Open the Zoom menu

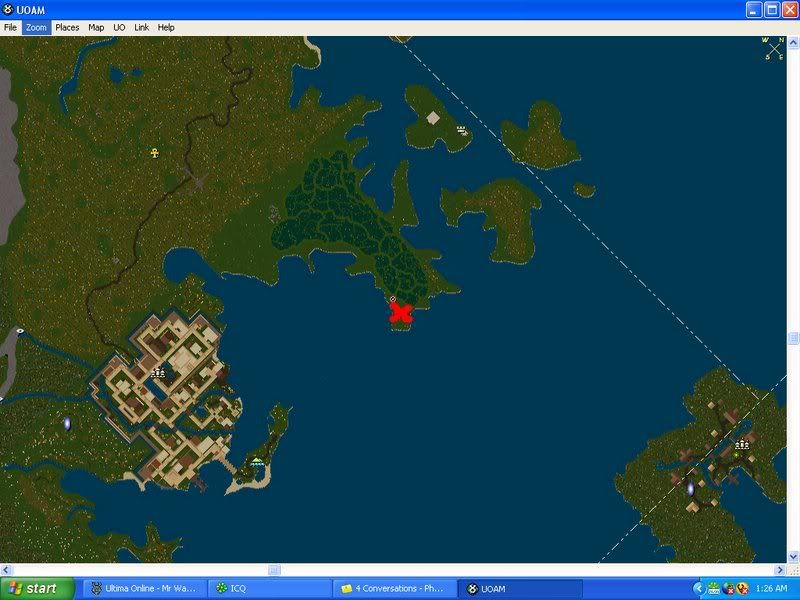coord(36,28)
